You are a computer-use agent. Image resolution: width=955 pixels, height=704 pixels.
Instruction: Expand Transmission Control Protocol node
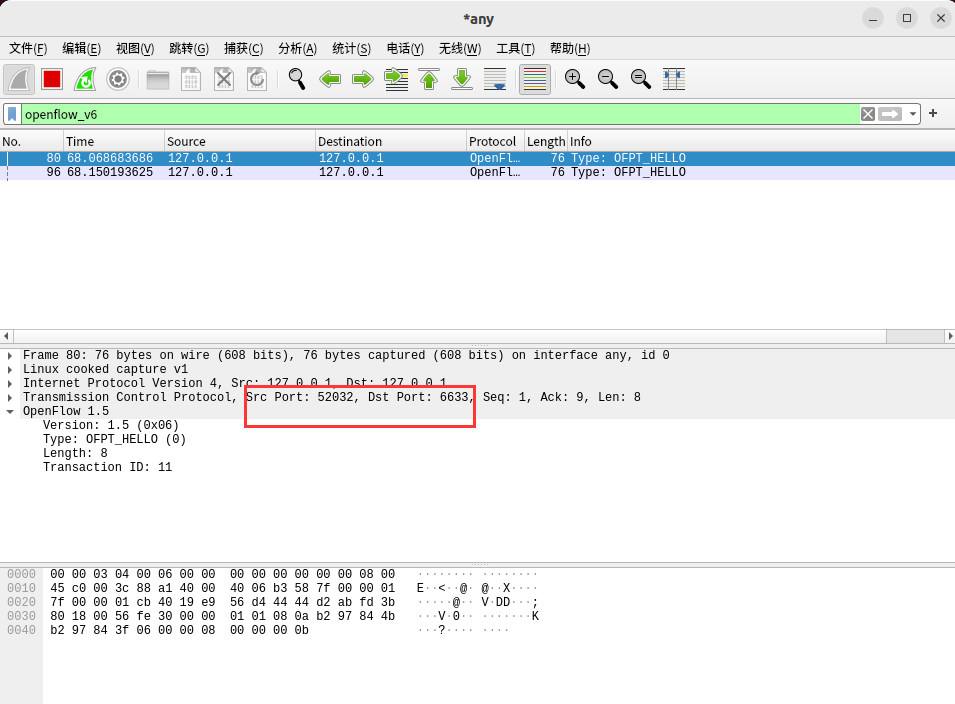(x=10, y=397)
